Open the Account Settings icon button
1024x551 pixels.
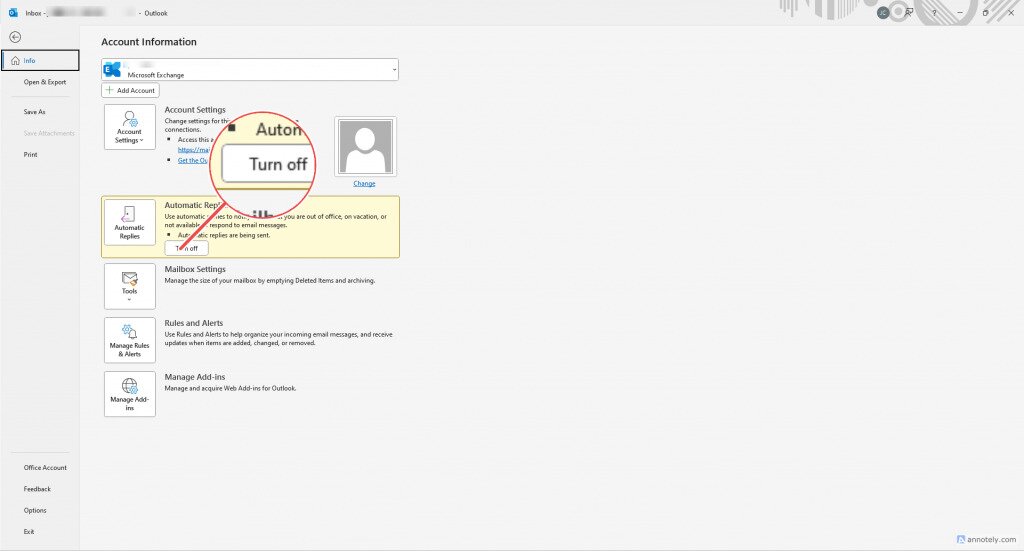[129, 127]
